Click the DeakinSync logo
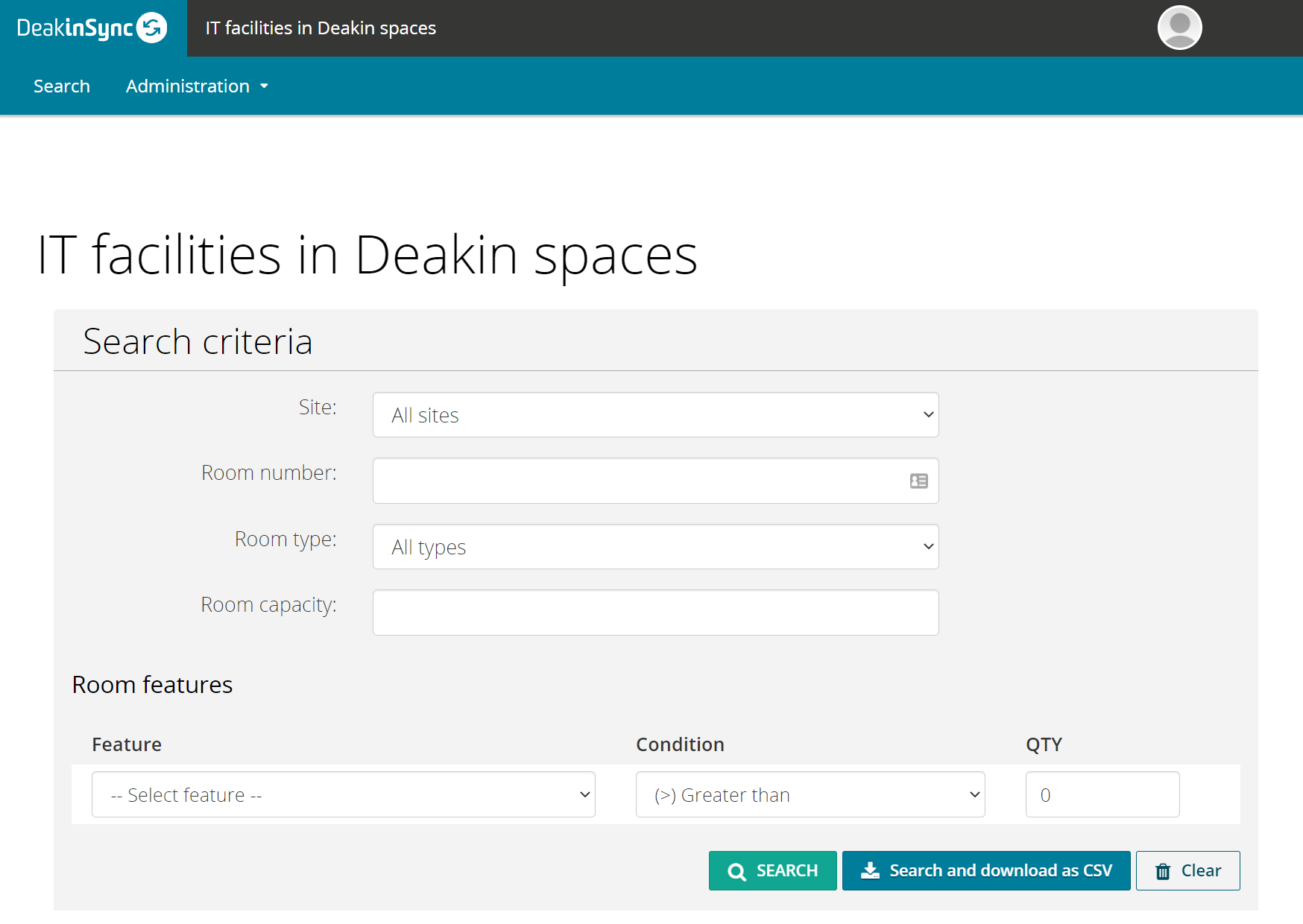The height and width of the screenshot is (924, 1303). 92,28
